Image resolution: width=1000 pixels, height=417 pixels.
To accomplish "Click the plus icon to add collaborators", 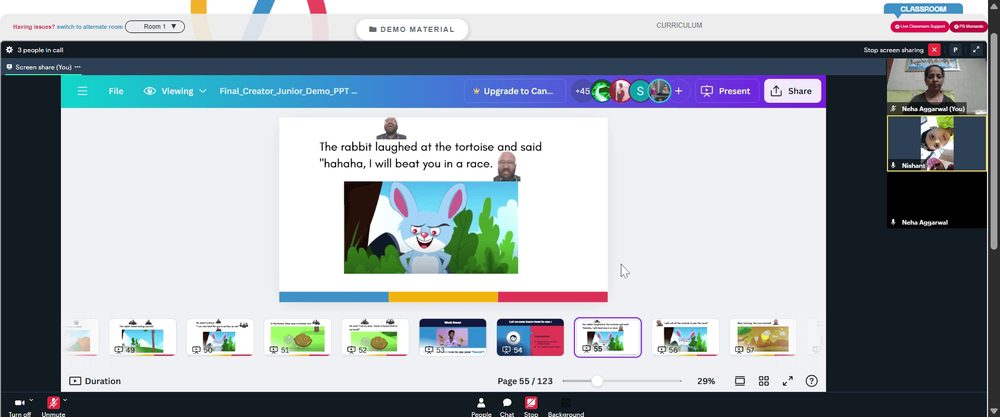I will pyautogui.click(x=679, y=91).
